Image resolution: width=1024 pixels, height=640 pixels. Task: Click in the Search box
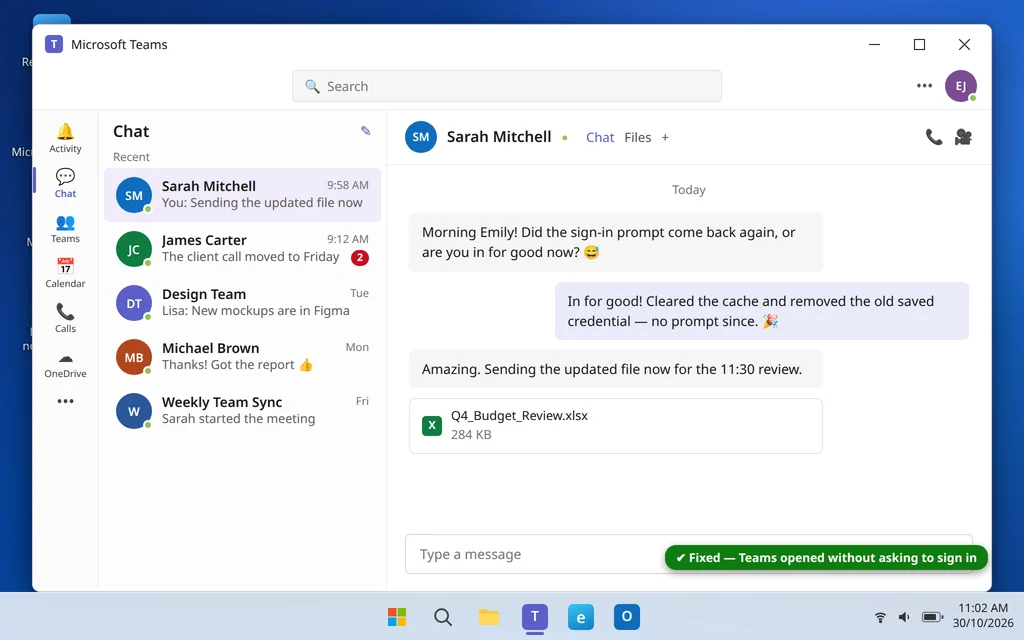coord(507,86)
